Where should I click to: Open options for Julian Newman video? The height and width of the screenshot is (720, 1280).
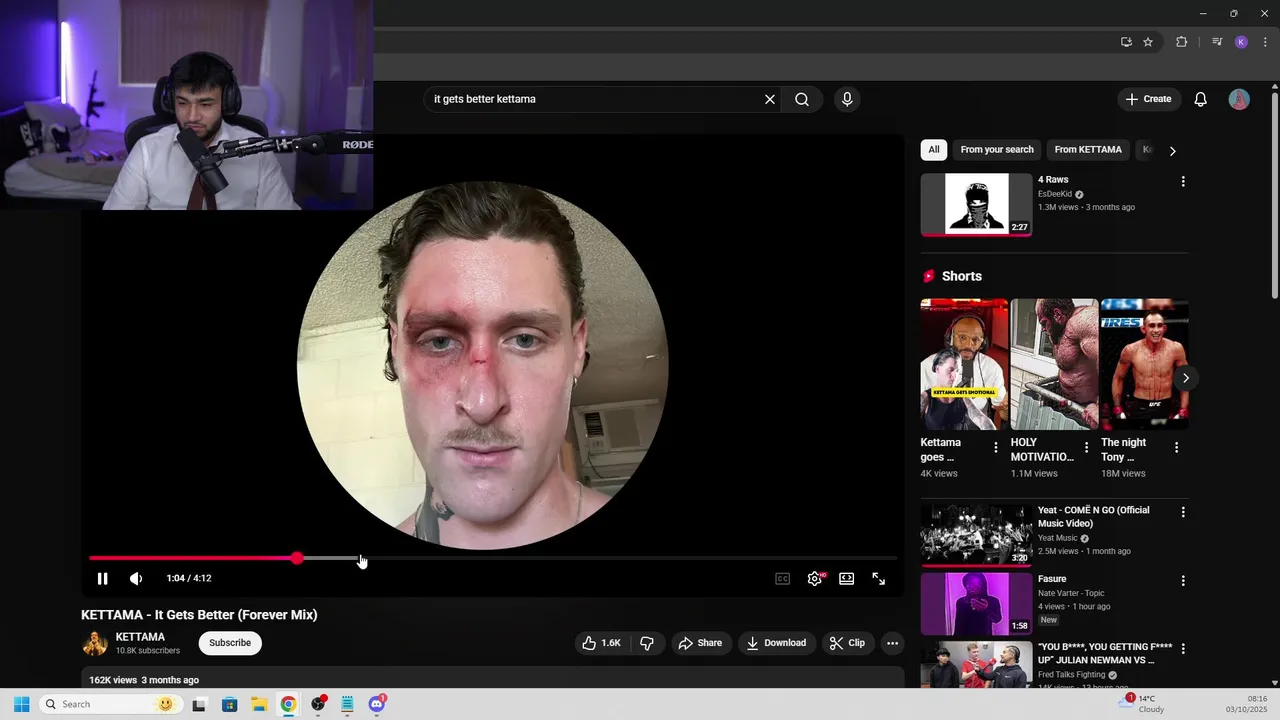[1183, 649]
